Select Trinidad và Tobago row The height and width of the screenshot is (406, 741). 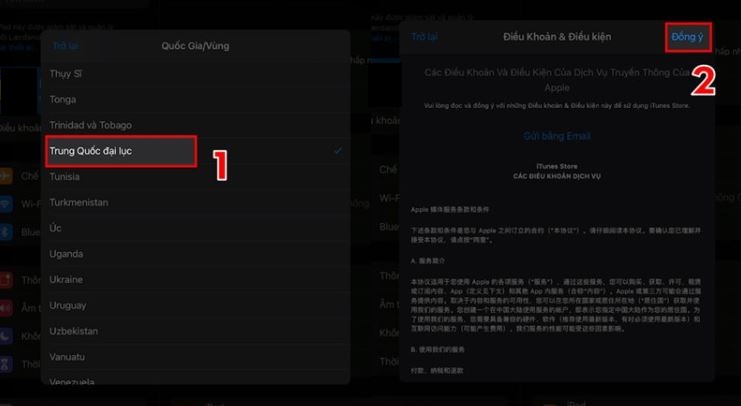(x=195, y=125)
